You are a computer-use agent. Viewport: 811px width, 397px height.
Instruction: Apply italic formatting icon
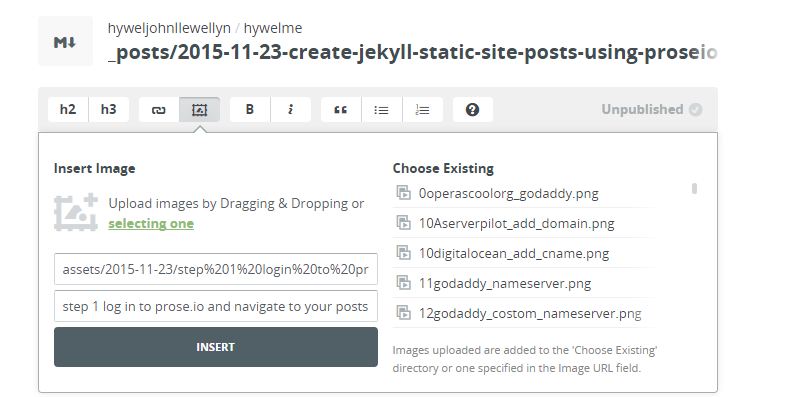pyautogui.click(x=291, y=110)
